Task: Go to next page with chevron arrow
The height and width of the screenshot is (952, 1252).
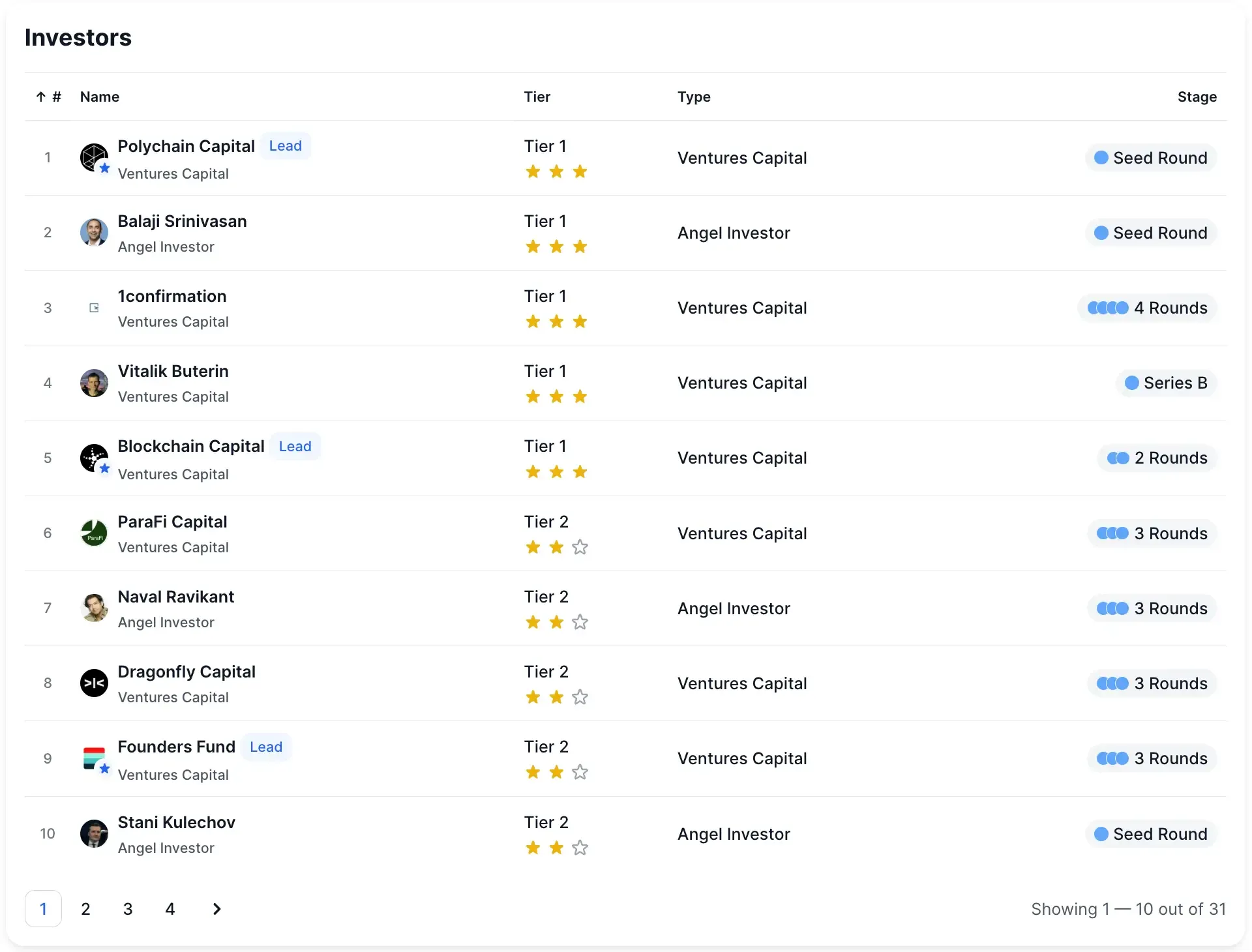Action: tap(217, 908)
